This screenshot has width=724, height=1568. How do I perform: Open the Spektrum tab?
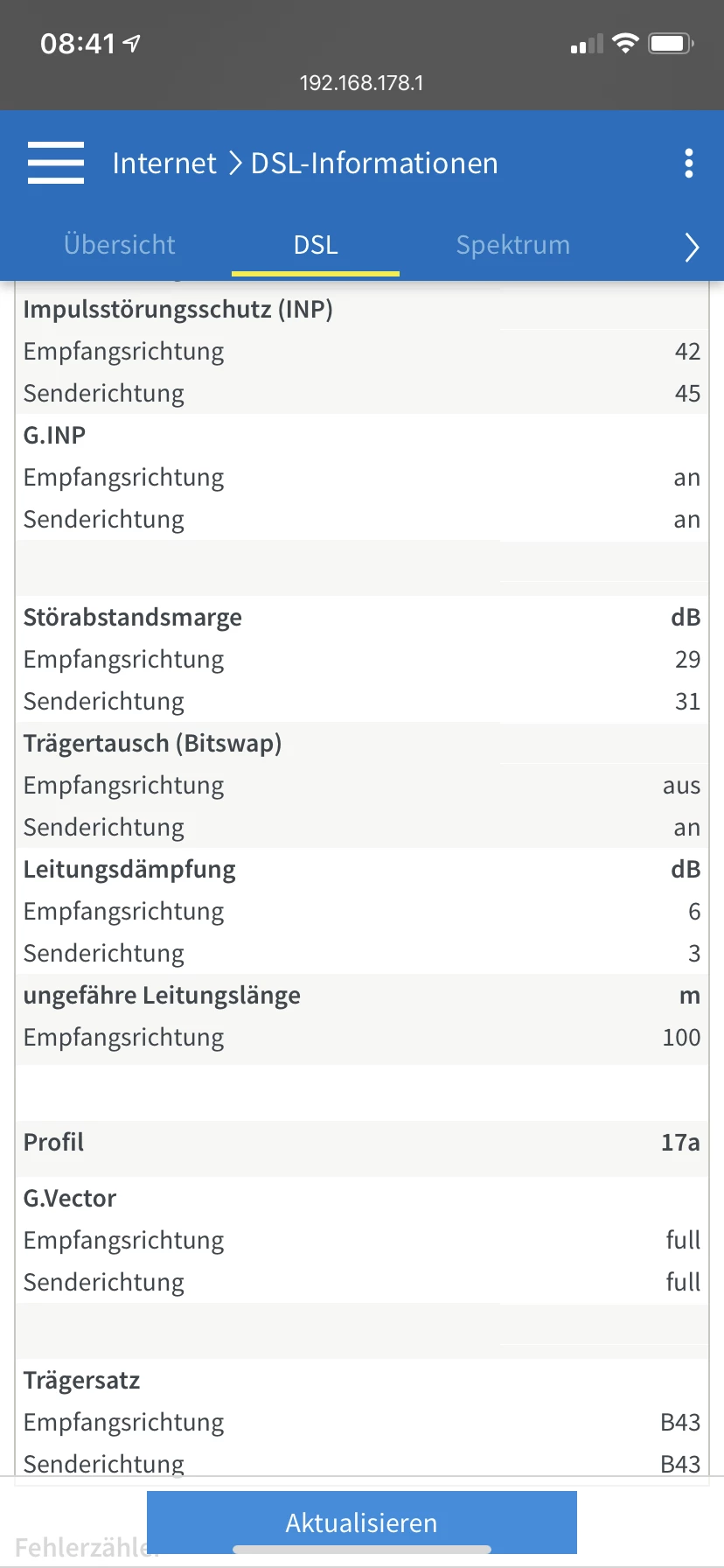[513, 245]
